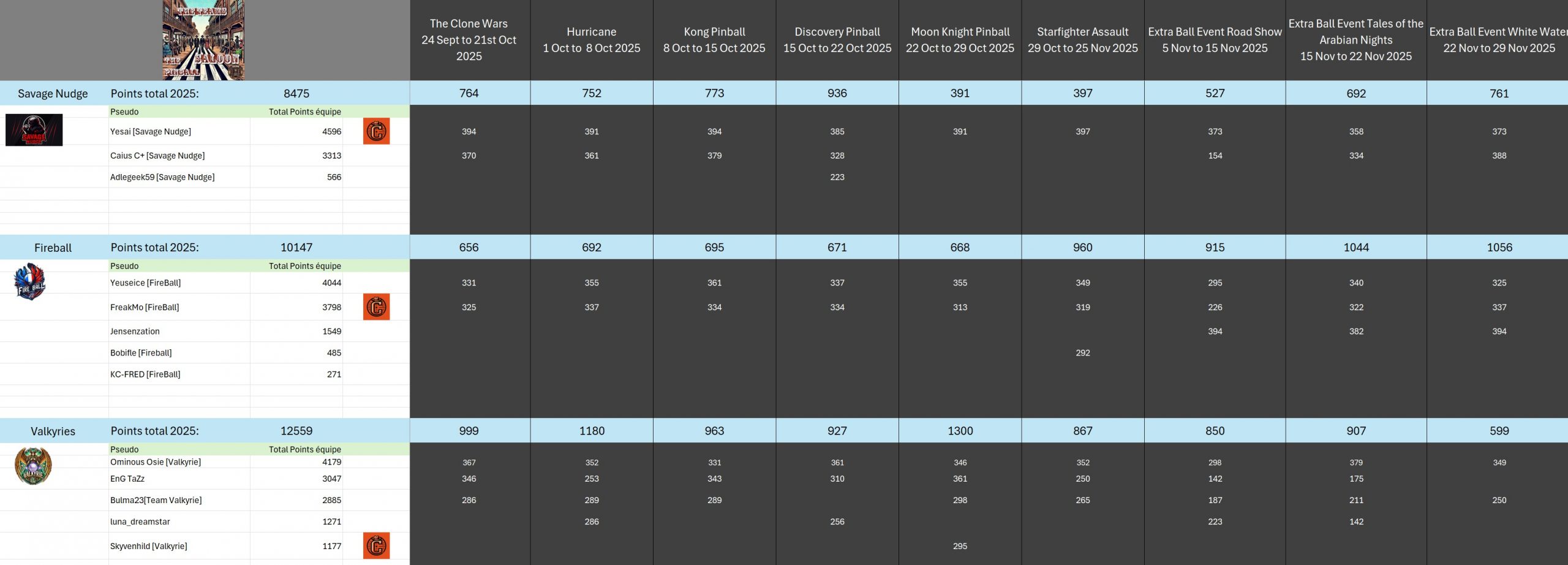Screen dimensions: 1568x565
Task: Click the Saloon Pinball teams logo image
Action: (203, 40)
